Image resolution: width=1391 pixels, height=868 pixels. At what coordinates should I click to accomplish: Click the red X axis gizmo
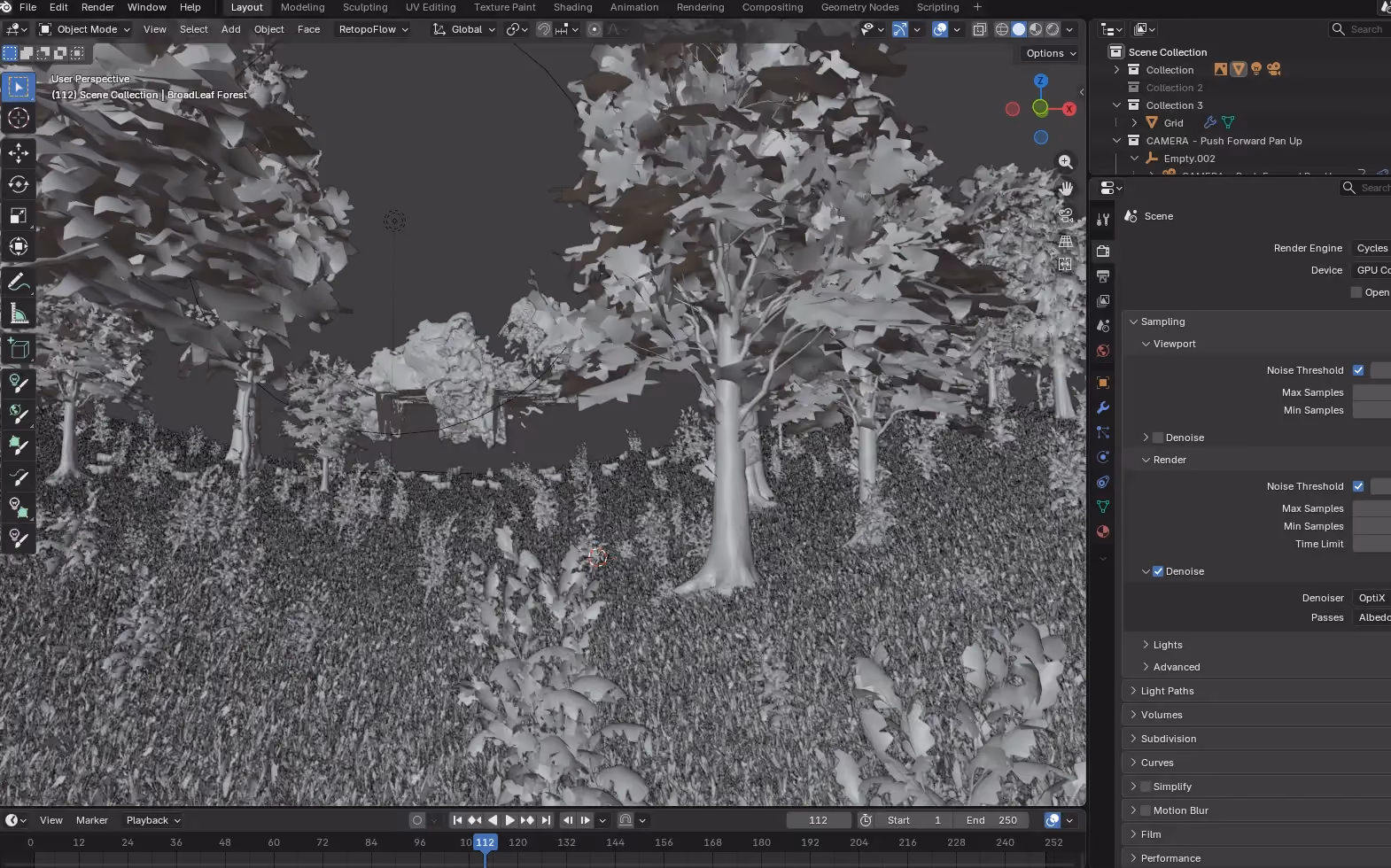tap(1069, 109)
